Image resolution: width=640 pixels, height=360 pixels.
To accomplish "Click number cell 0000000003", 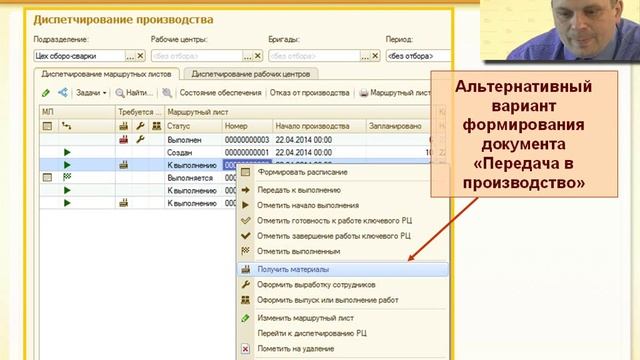I will pos(247,140).
